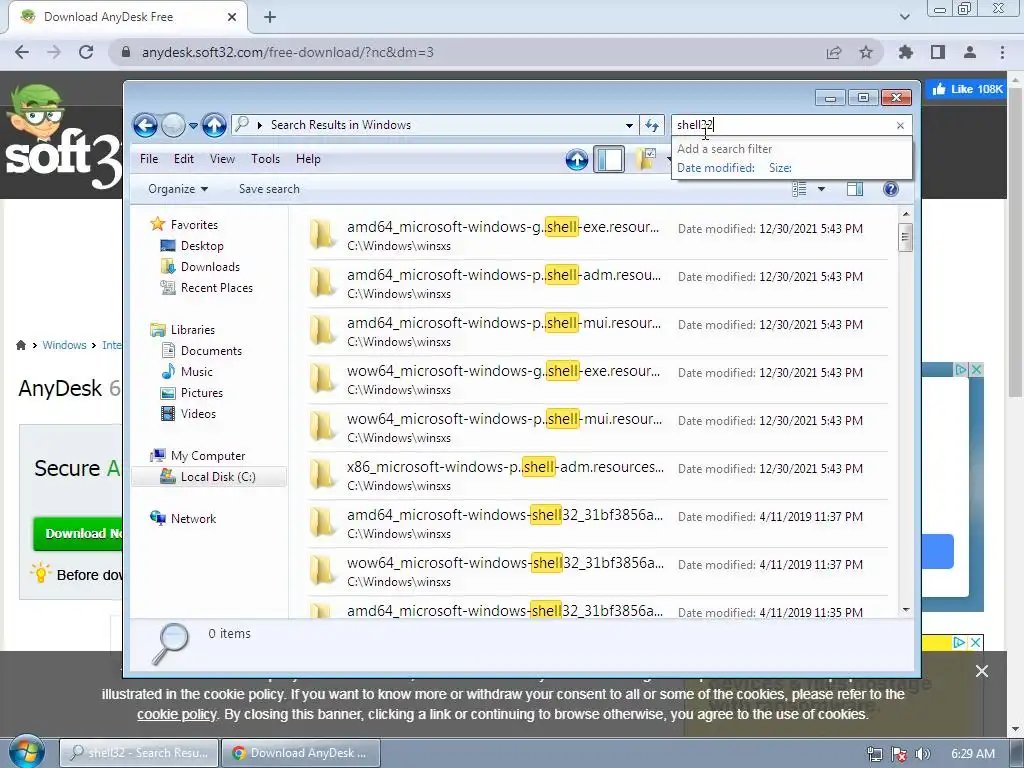The image size is (1024, 768).
Task: Add the Size search filter
Action: [x=780, y=168]
